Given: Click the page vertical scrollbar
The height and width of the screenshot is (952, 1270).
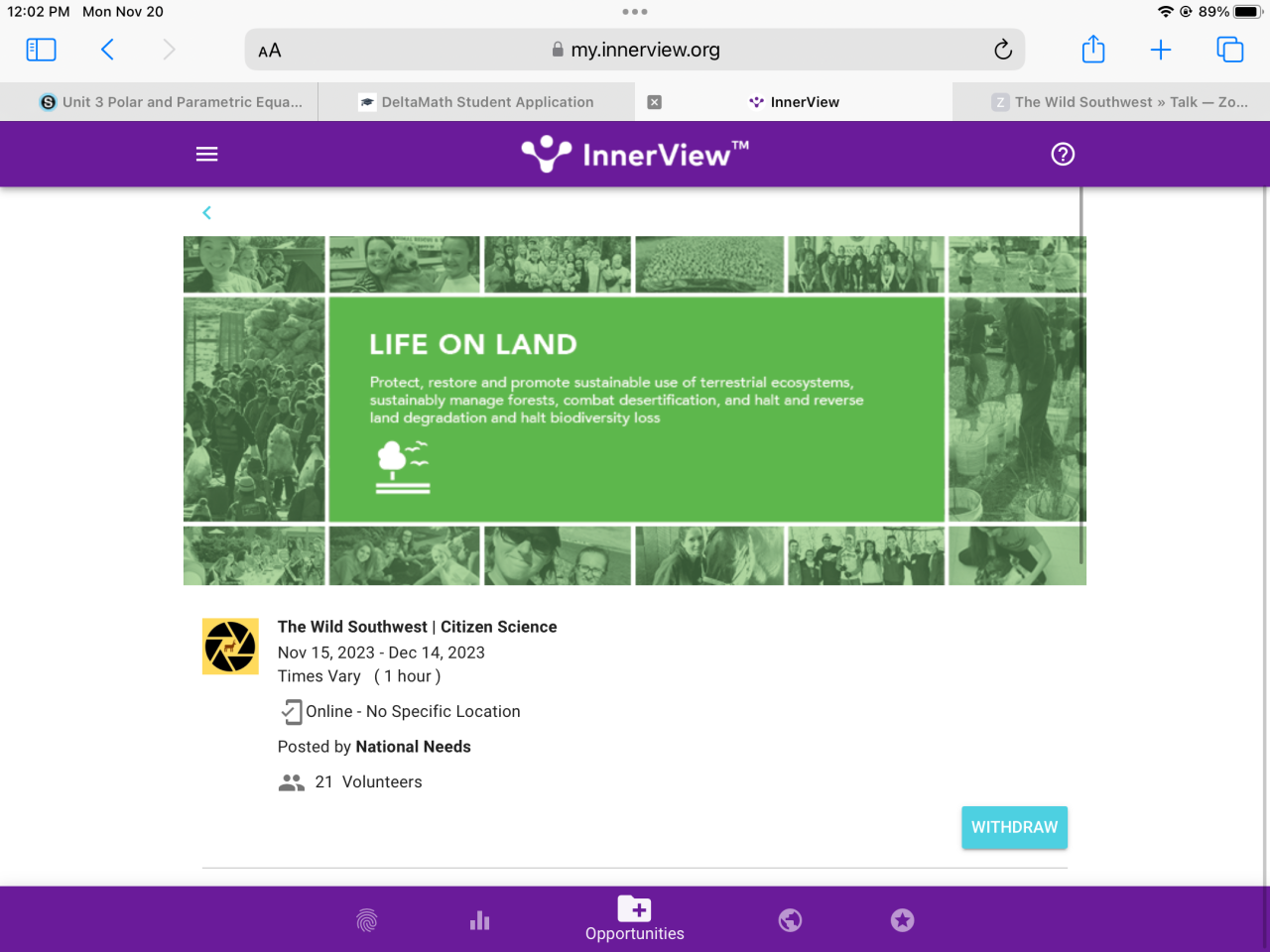Looking at the screenshot, I should click(1081, 377).
